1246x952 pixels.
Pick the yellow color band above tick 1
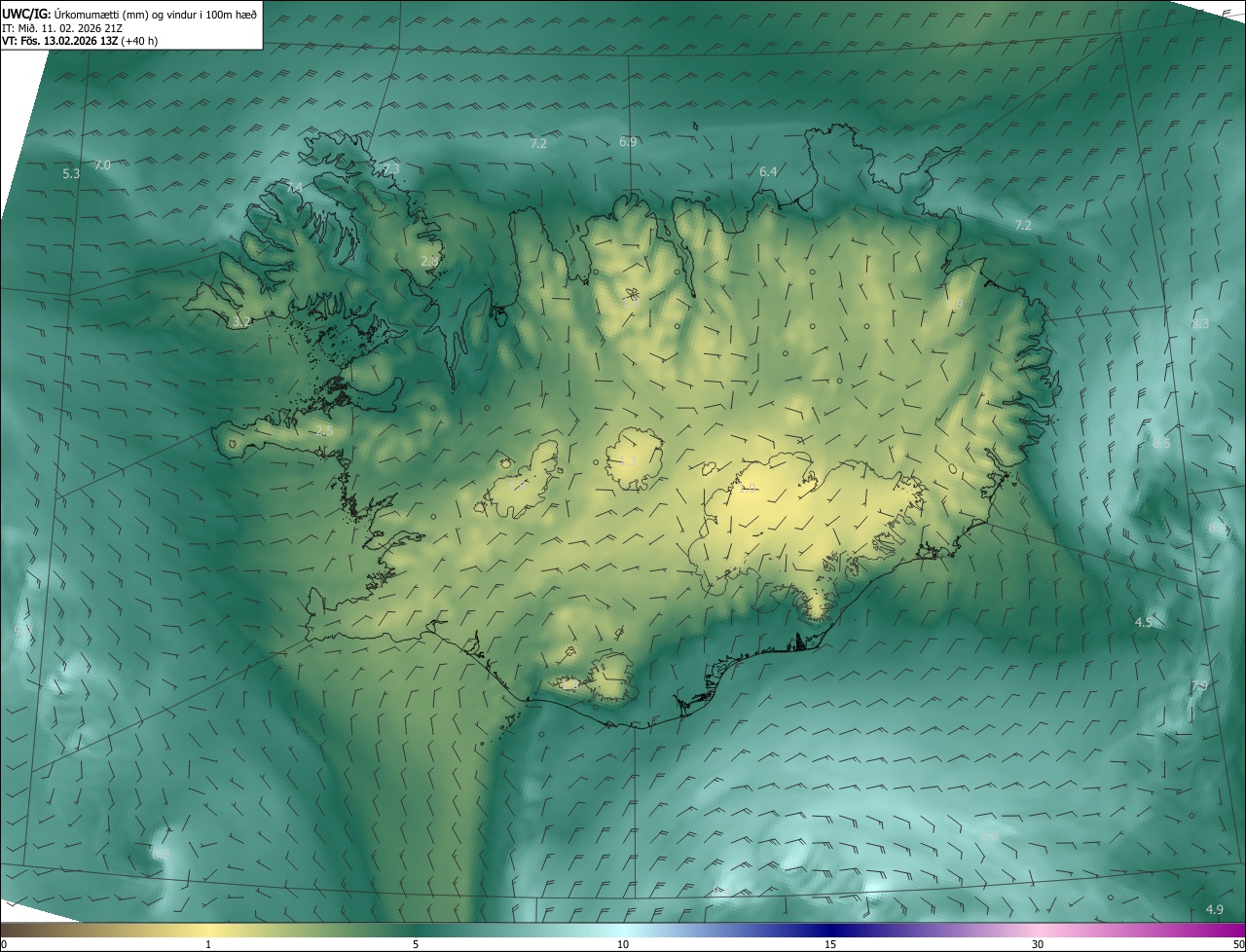208,930
